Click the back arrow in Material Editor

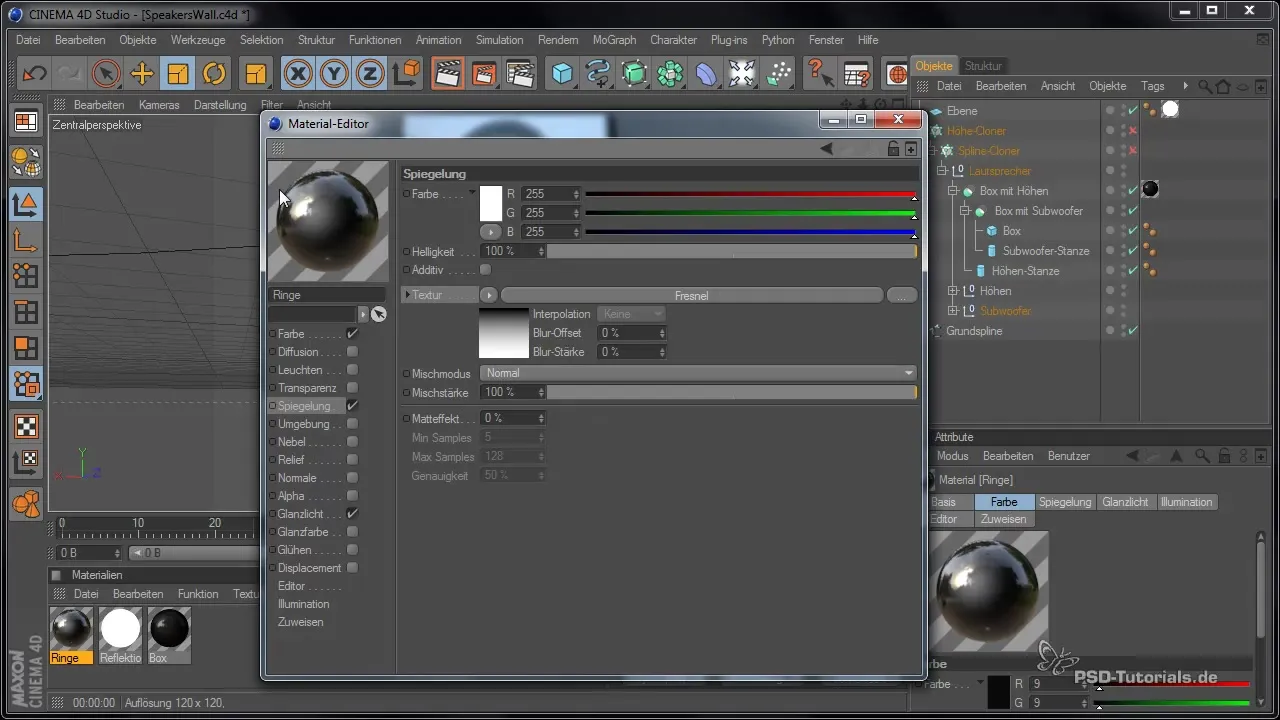[827, 149]
